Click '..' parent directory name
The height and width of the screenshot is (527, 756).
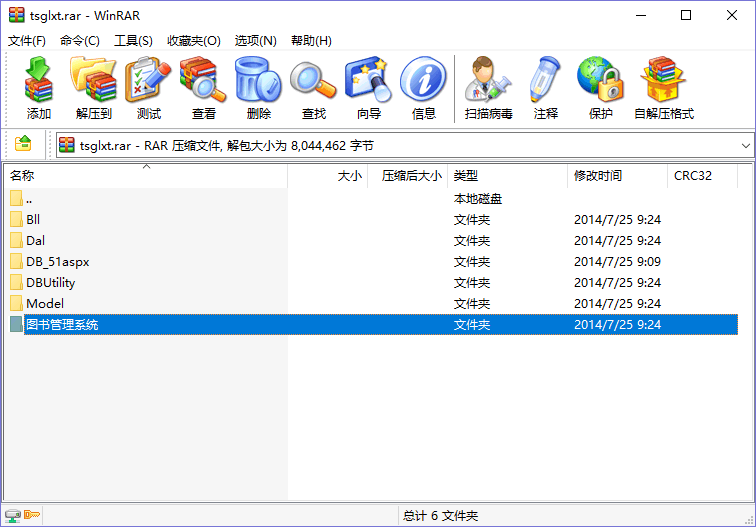(x=29, y=200)
